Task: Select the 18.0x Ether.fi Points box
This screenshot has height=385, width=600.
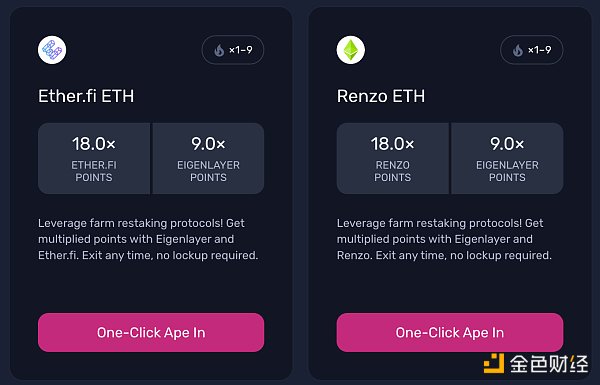Action: pos(94,158)
